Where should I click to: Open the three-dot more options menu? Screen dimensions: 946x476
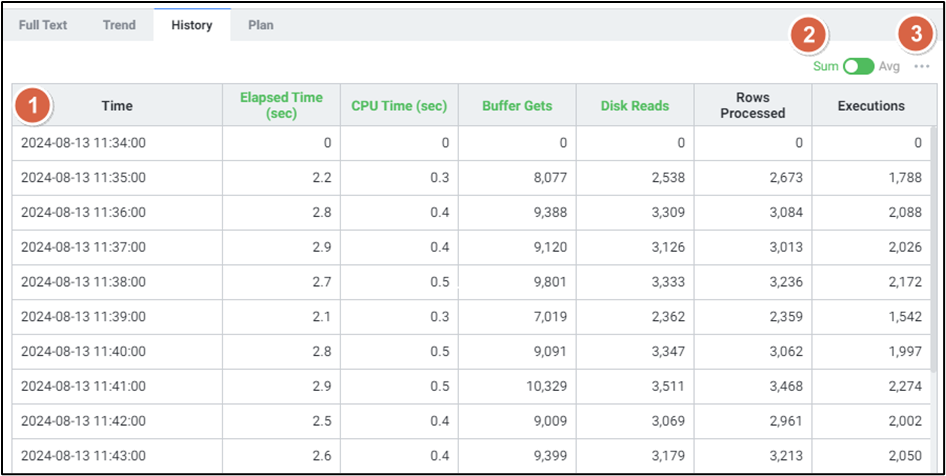point(922,67)
